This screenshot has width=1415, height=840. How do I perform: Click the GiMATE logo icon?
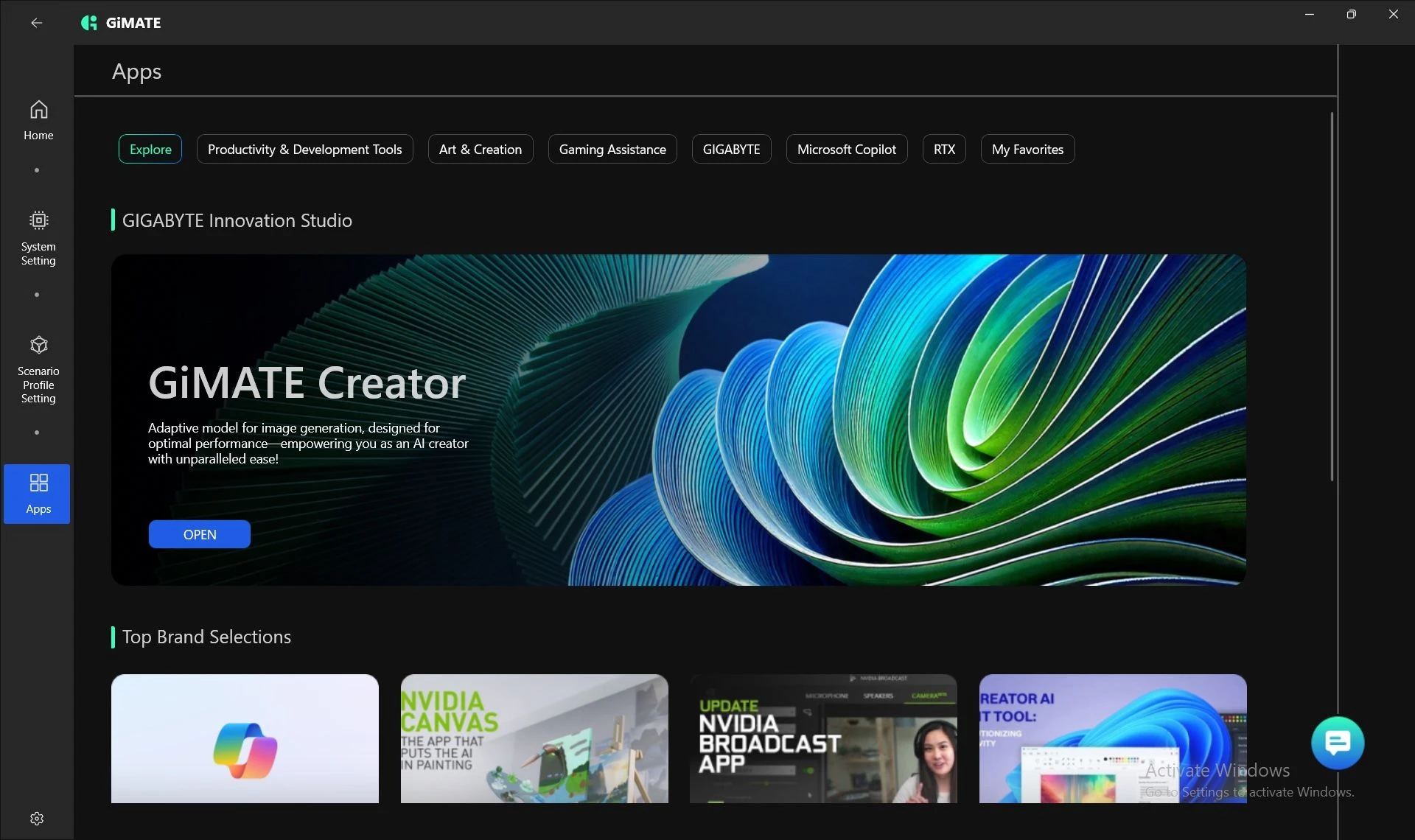(x=89, y=23)
